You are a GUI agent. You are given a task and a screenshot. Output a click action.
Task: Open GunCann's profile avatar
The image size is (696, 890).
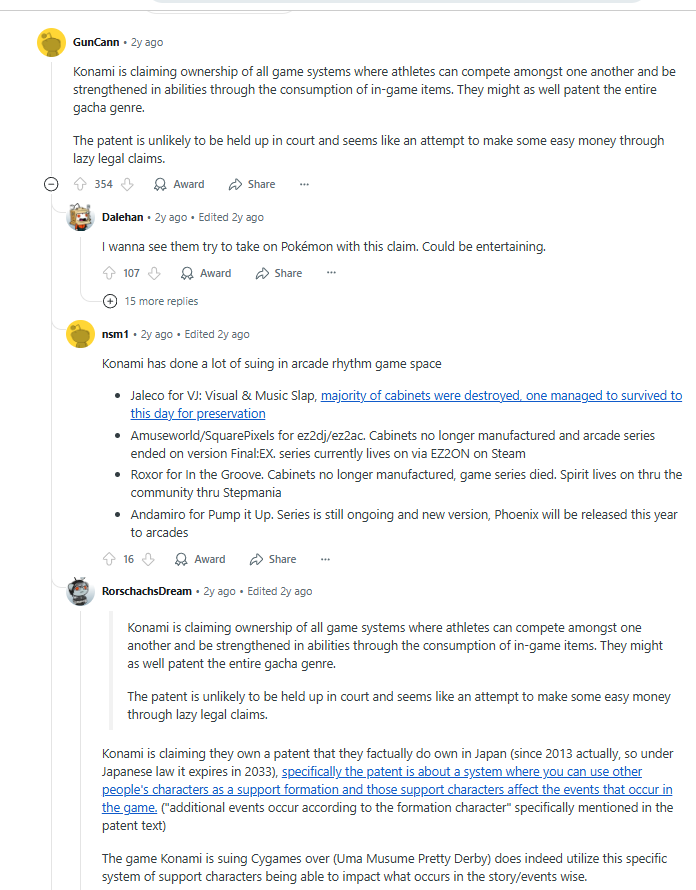pyautogui.click(x=52, y=43)
